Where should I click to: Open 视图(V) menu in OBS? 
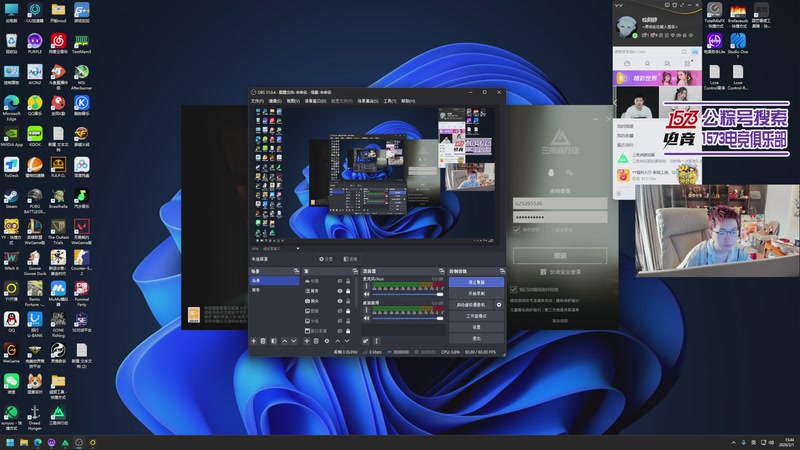[293, 101]
